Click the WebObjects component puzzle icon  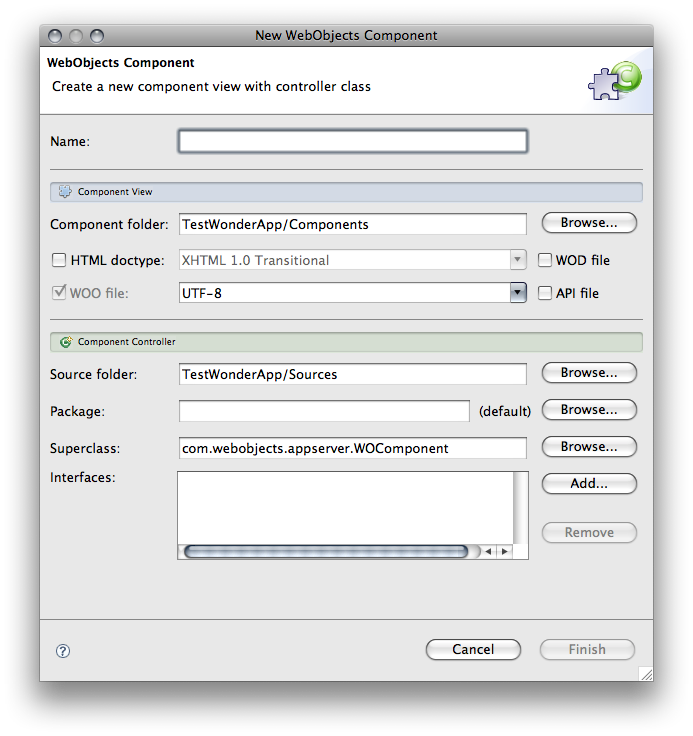pyautogui.click(x=615, y=81)
